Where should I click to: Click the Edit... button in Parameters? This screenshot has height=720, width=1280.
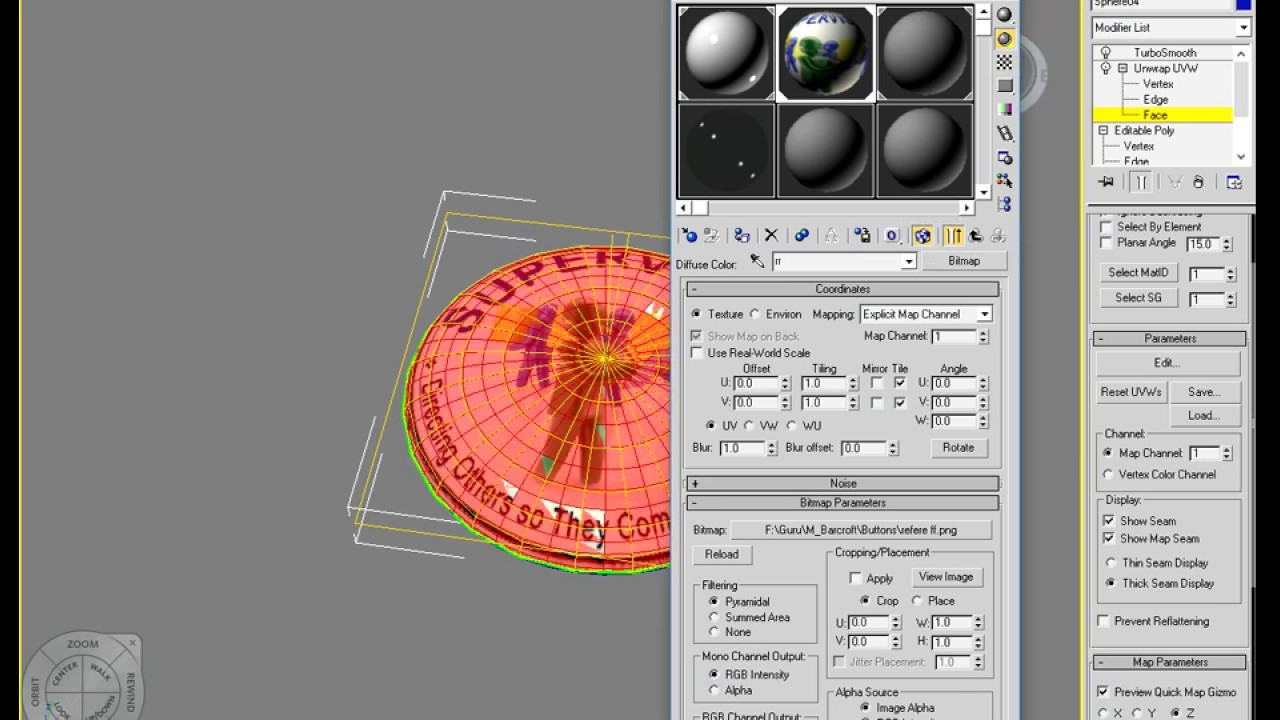coord(1167,363)
